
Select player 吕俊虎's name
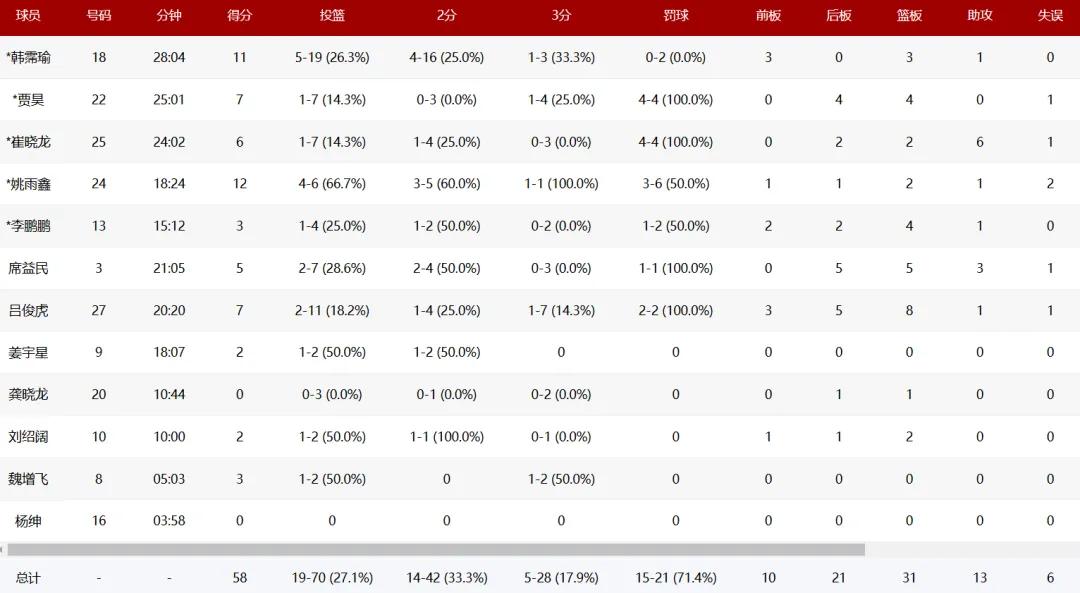pyautogui.click(x=28, y=311)
